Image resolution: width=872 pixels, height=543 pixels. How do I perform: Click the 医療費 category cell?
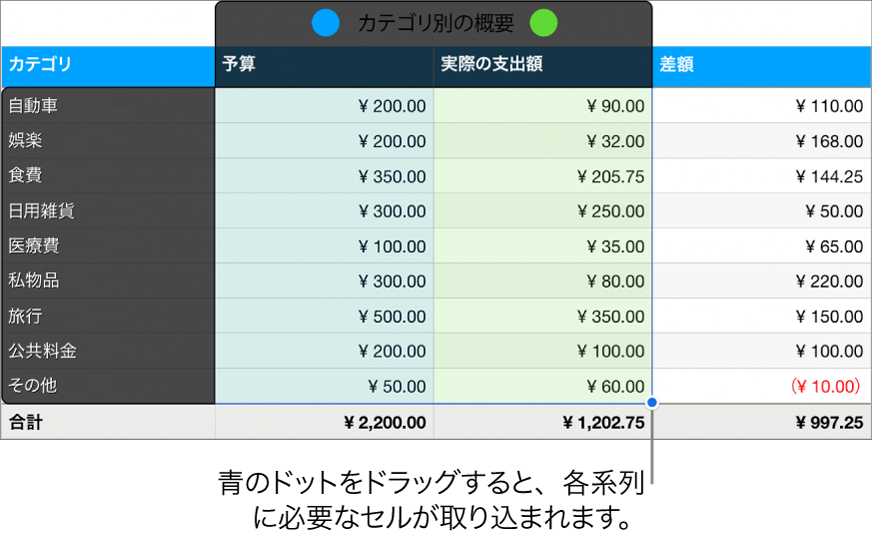108,246
